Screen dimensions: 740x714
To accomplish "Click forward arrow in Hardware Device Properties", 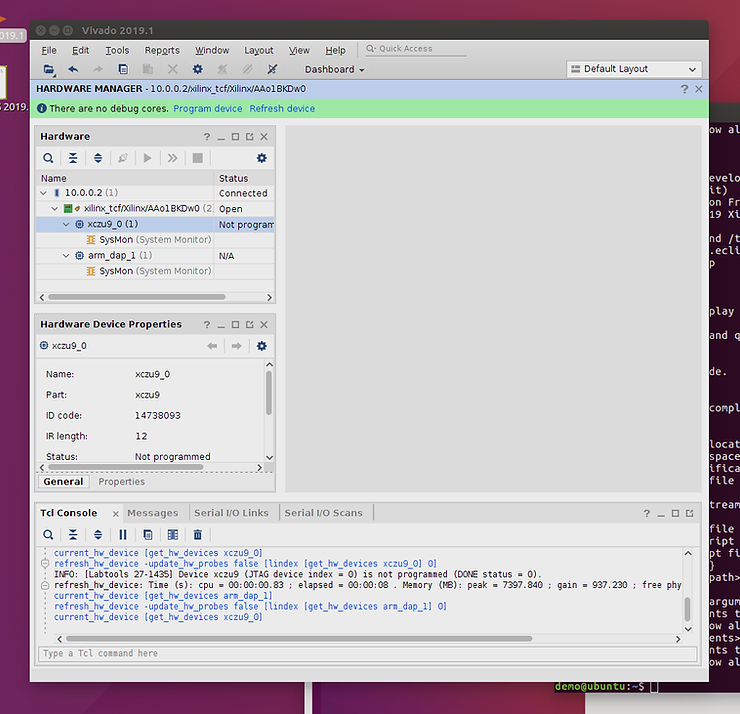I will point(236,346).
